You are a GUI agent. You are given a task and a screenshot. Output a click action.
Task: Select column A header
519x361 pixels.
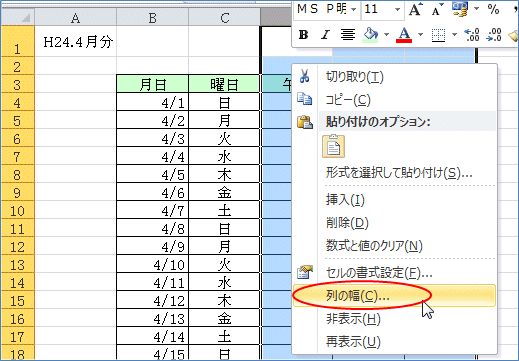pos(76,17)
